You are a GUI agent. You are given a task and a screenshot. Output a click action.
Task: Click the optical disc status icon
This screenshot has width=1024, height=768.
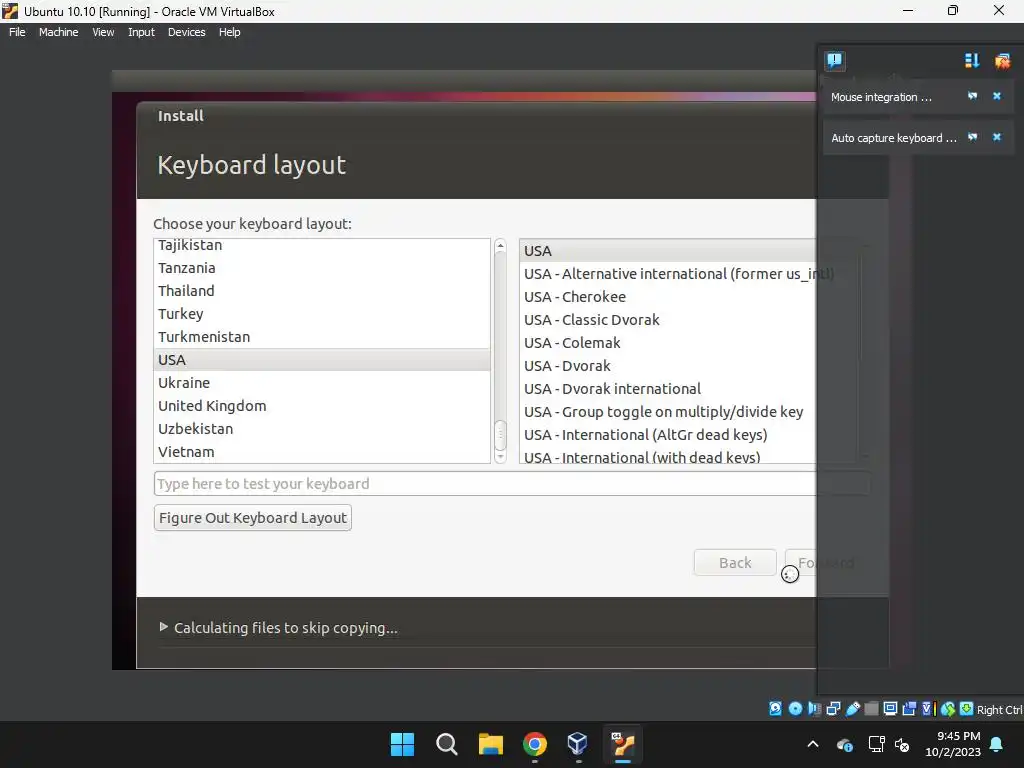click(795, 709)
